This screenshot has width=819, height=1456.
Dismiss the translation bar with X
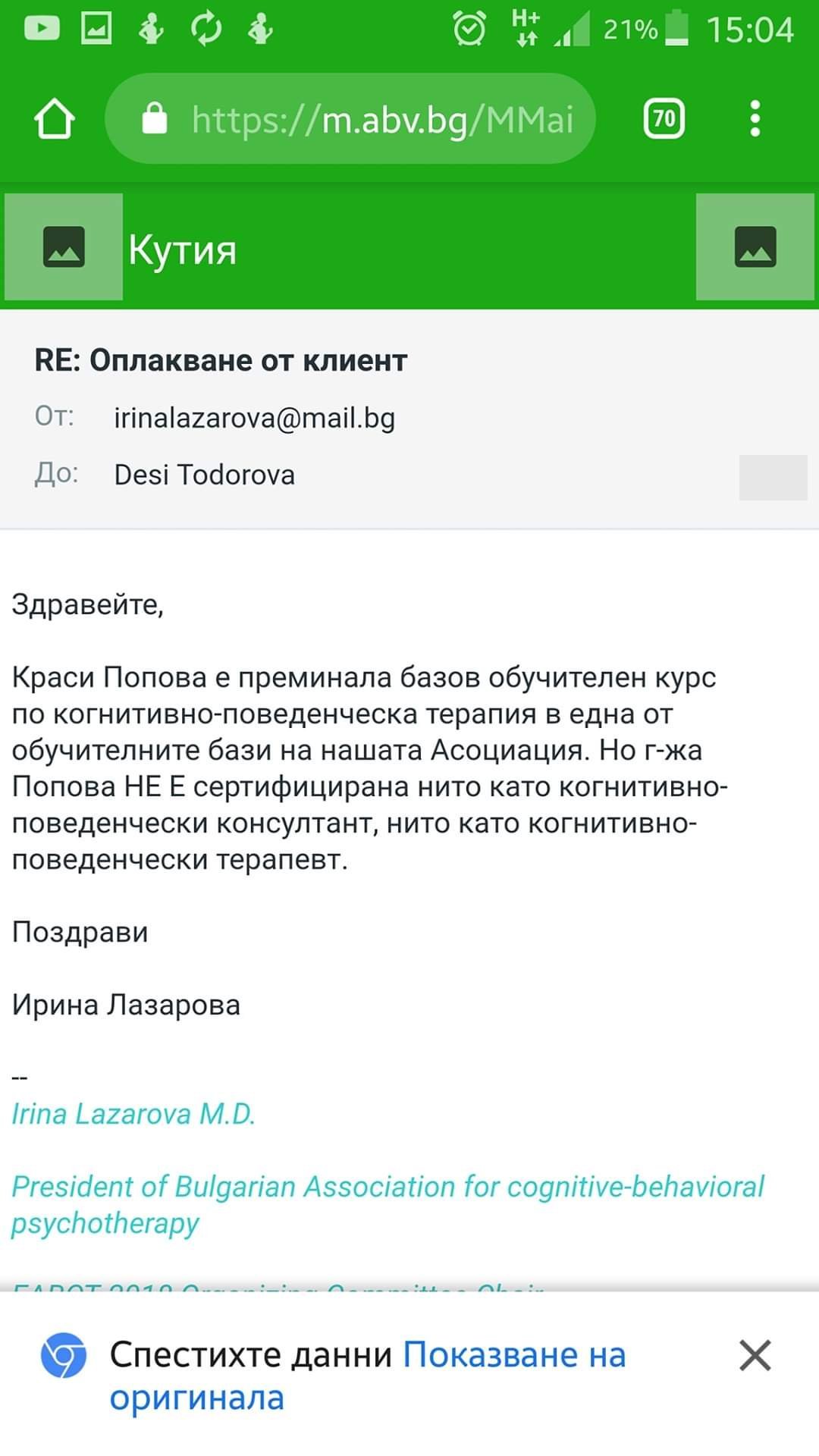tap(755, 1355)
